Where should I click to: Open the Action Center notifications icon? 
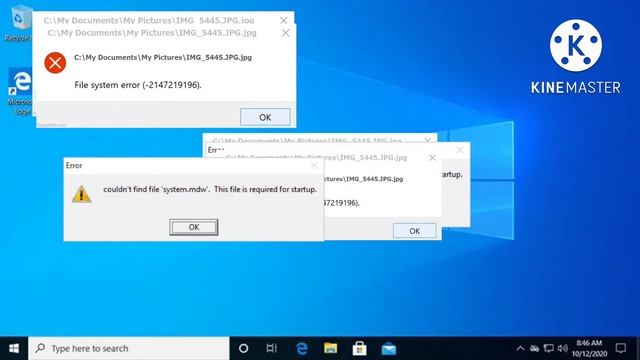[621, 348]
